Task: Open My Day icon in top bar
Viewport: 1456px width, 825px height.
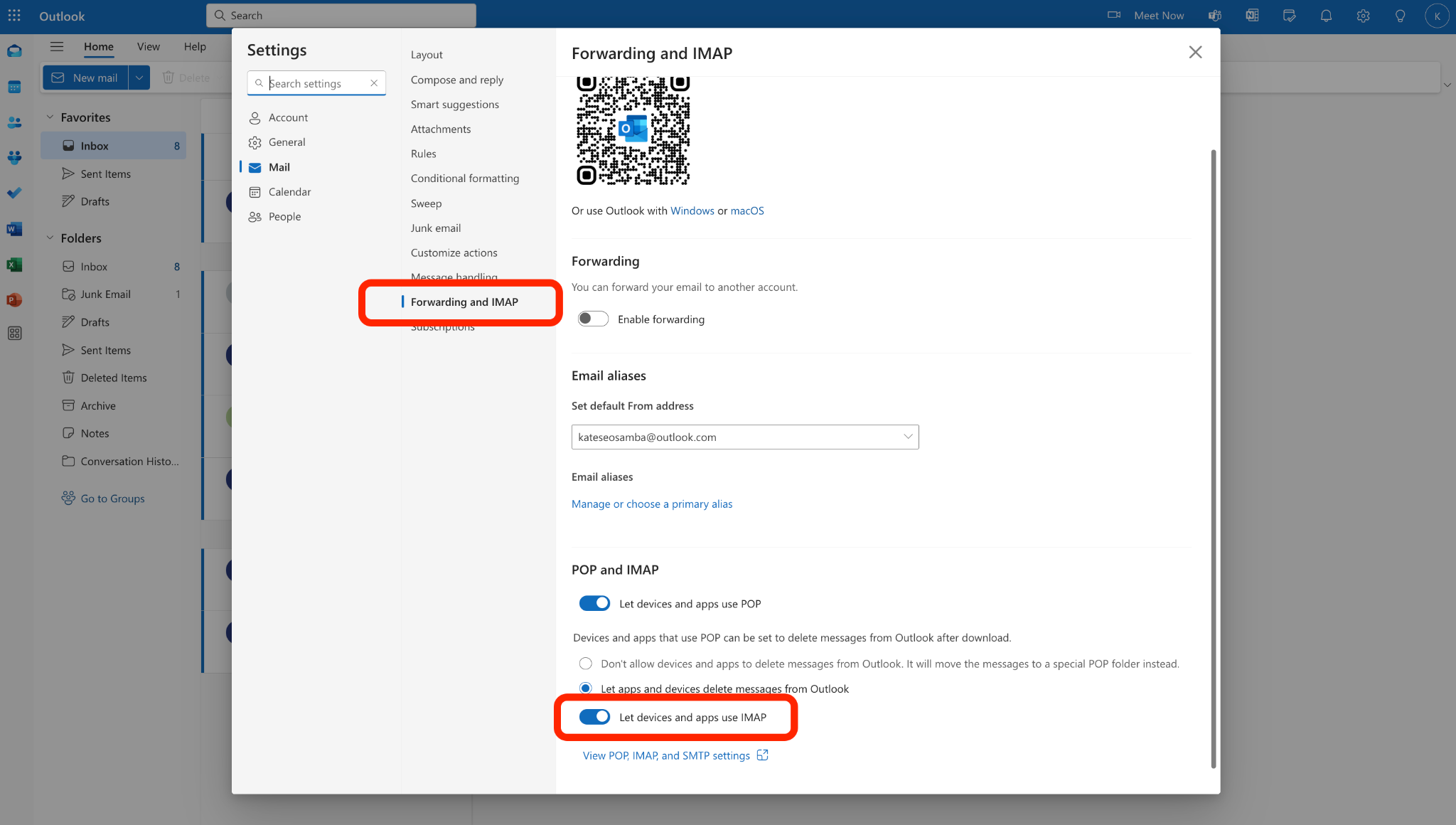Action: tap(1289, 16)
